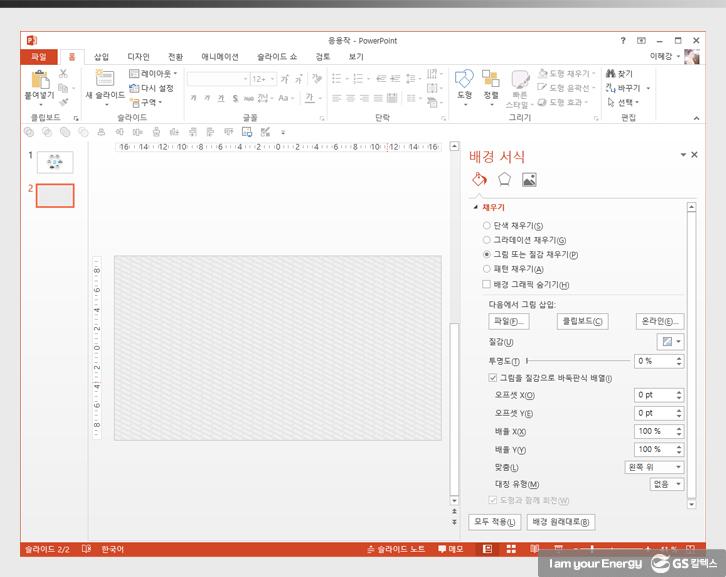Image resolution: width=726 pixels, height=577 pixels.
Task: Switch to the Effects pentagon icon
Action: point(504,180)
